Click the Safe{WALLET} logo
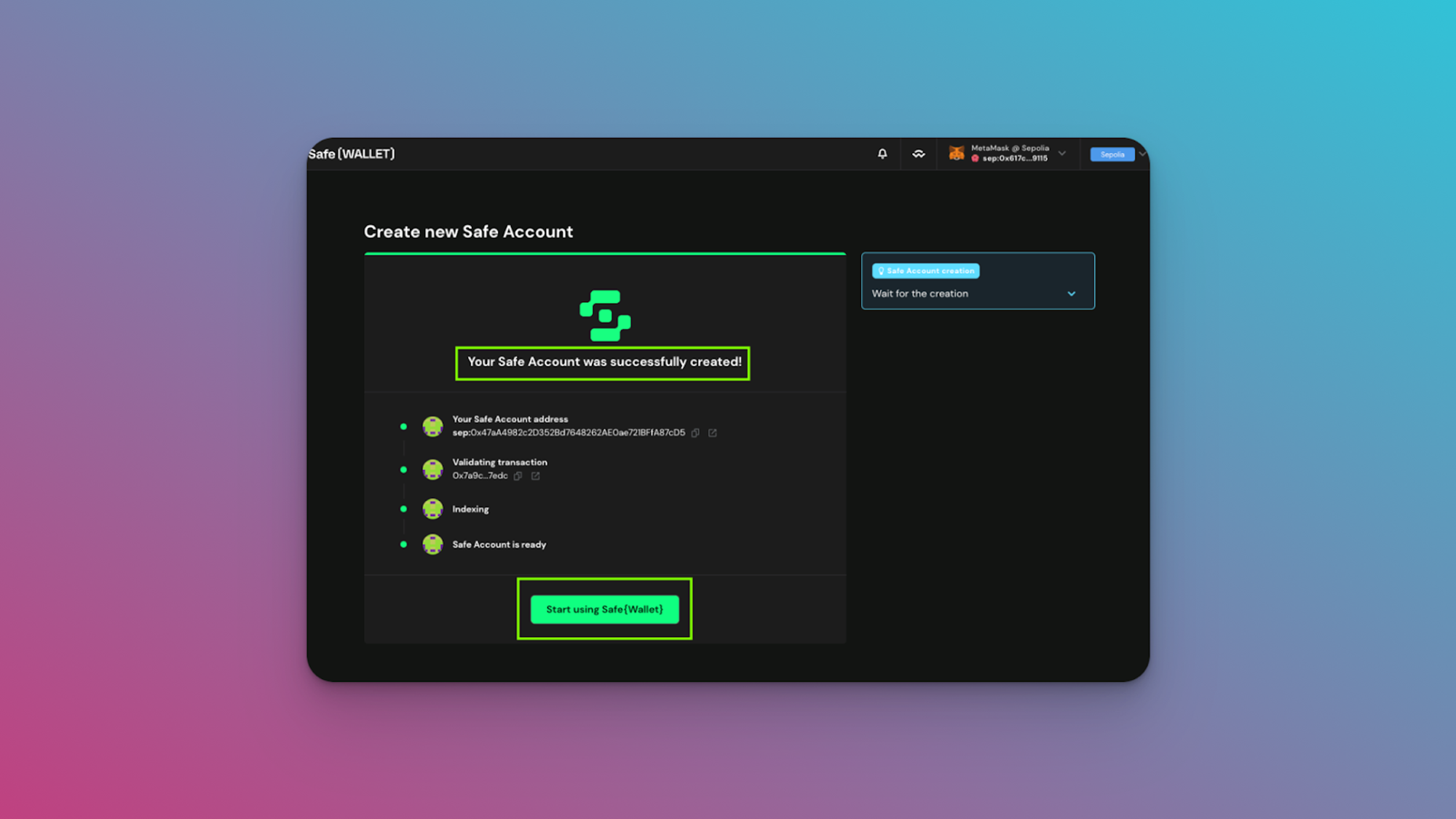 (351, 154)
